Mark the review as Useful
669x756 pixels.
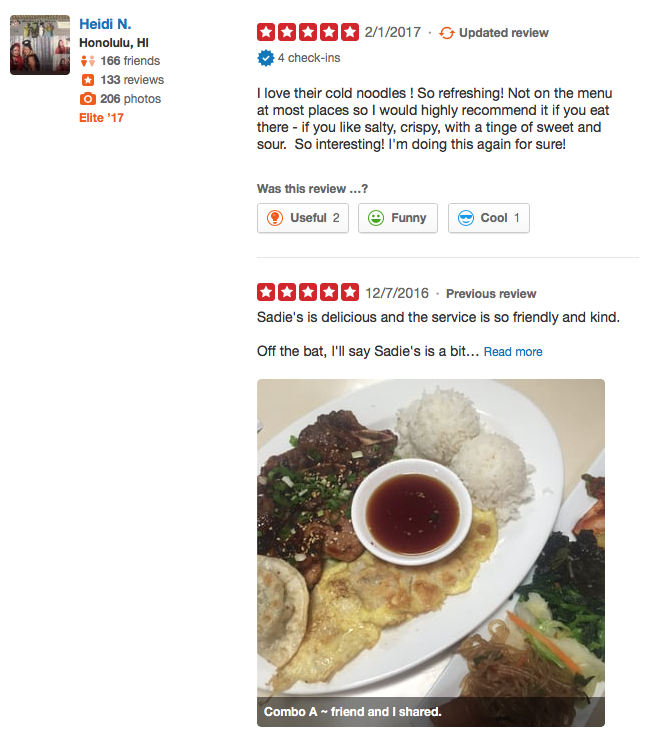[x=303, y=218]
